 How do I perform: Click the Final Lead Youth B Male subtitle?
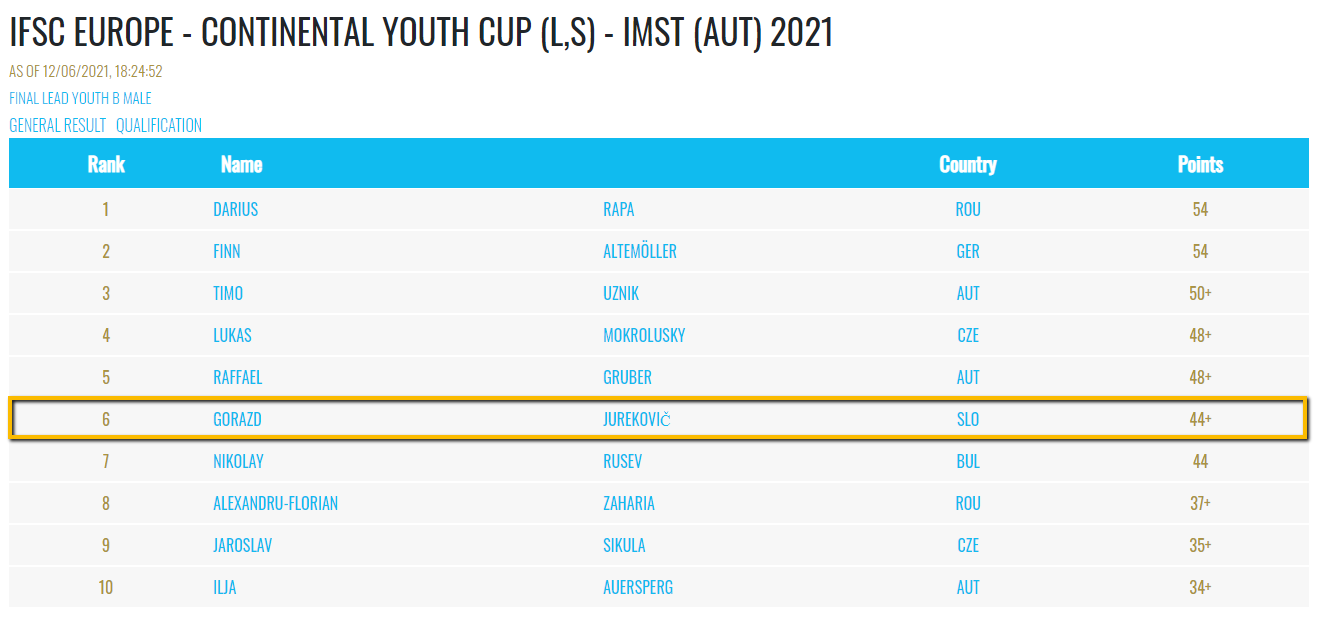coord(80,98)
